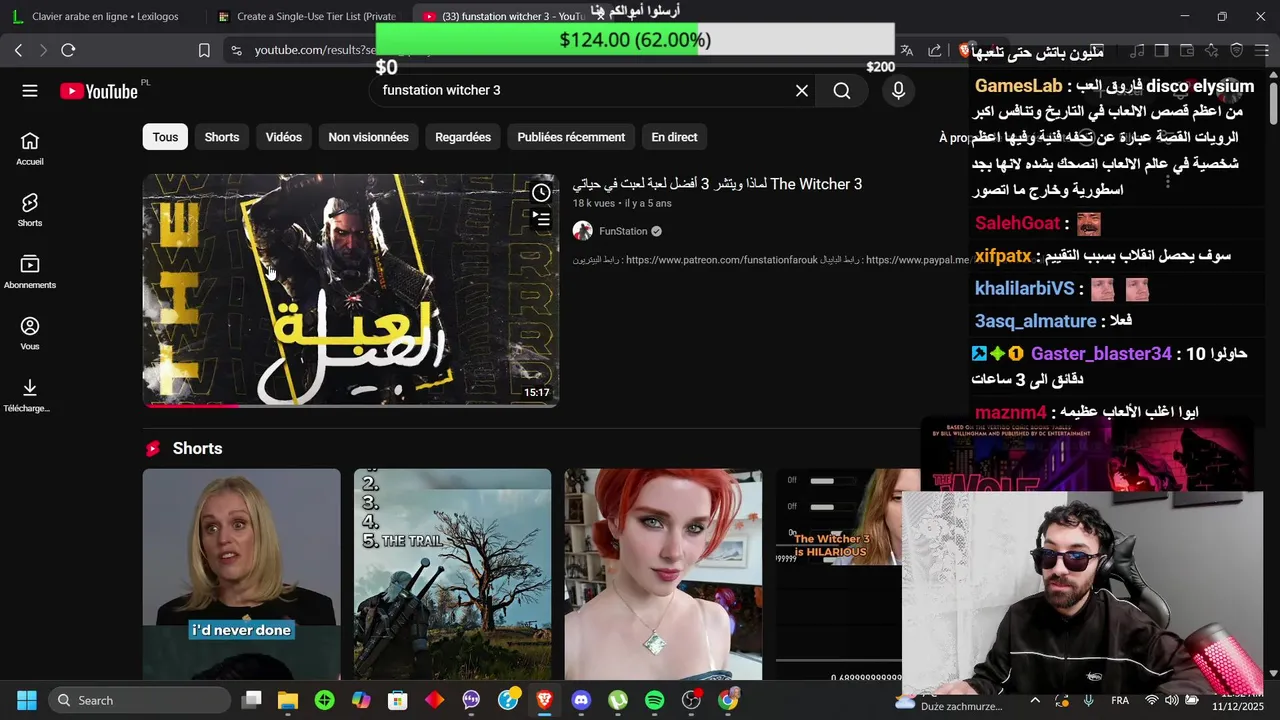Play the Witcher 3 video thumbnail
This screenshot has height=720, width=1280.
coord(351,290)
